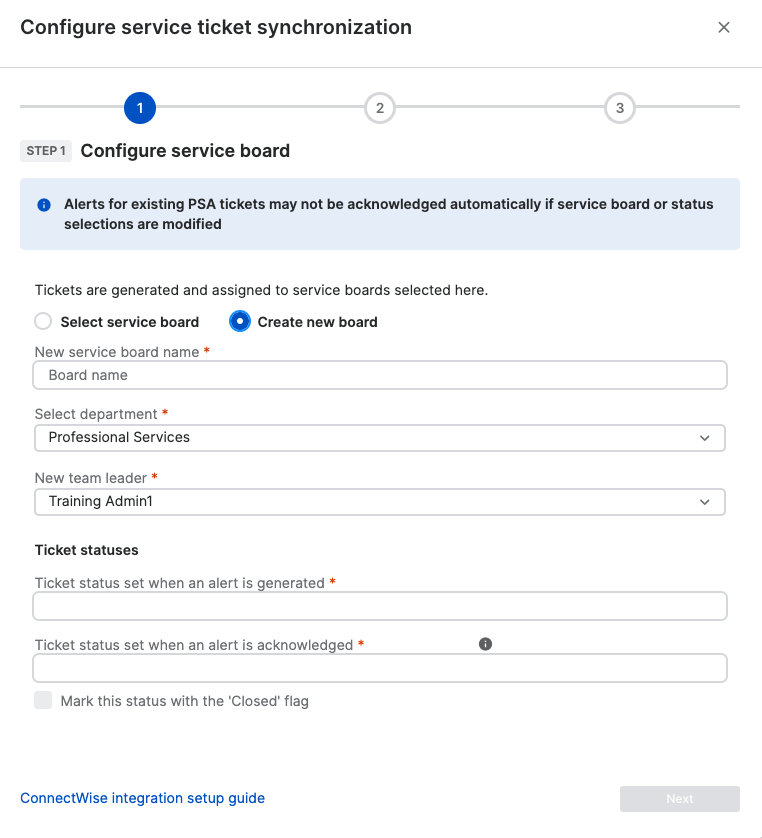The height and width of the screenshot is (838, 762).
Task: Click the Ticket statuses section heading
Action: 86,550
